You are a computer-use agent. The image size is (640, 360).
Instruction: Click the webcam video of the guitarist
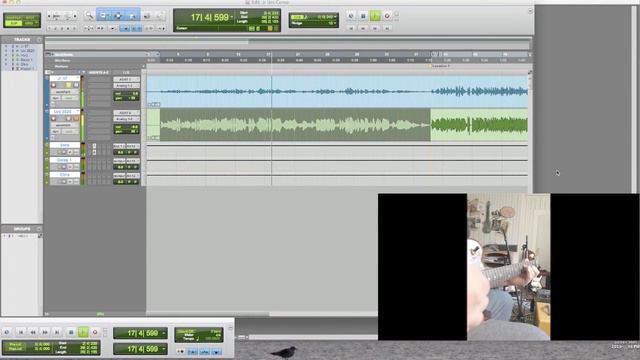point(509,267)
